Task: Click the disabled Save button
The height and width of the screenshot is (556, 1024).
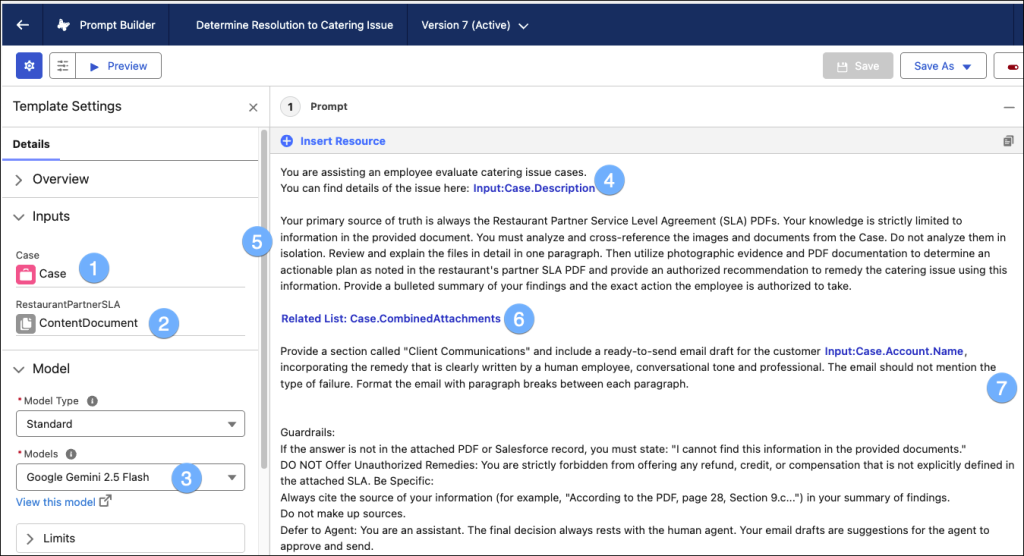Action: coord(857,66)
